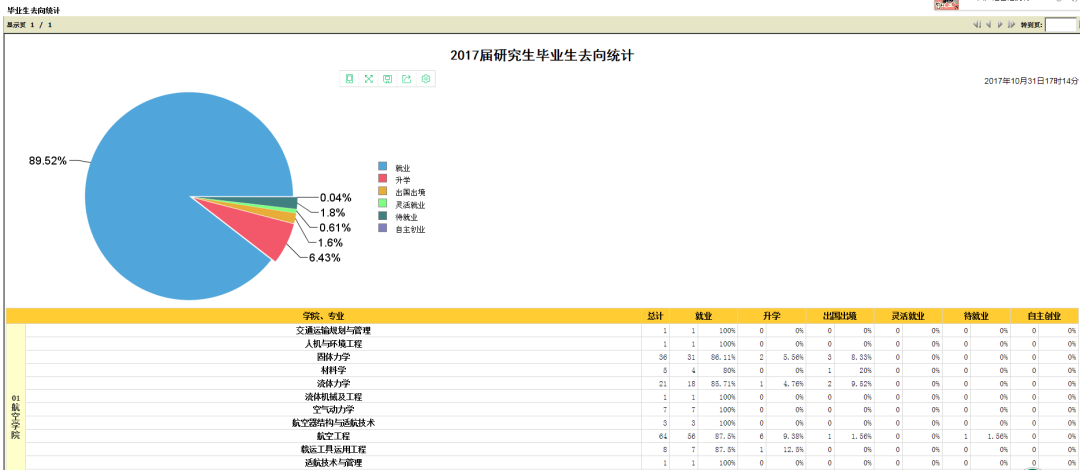1080x470 pixels.
Task: Click the 转到页 page number input box
Action: point(1059,25)
